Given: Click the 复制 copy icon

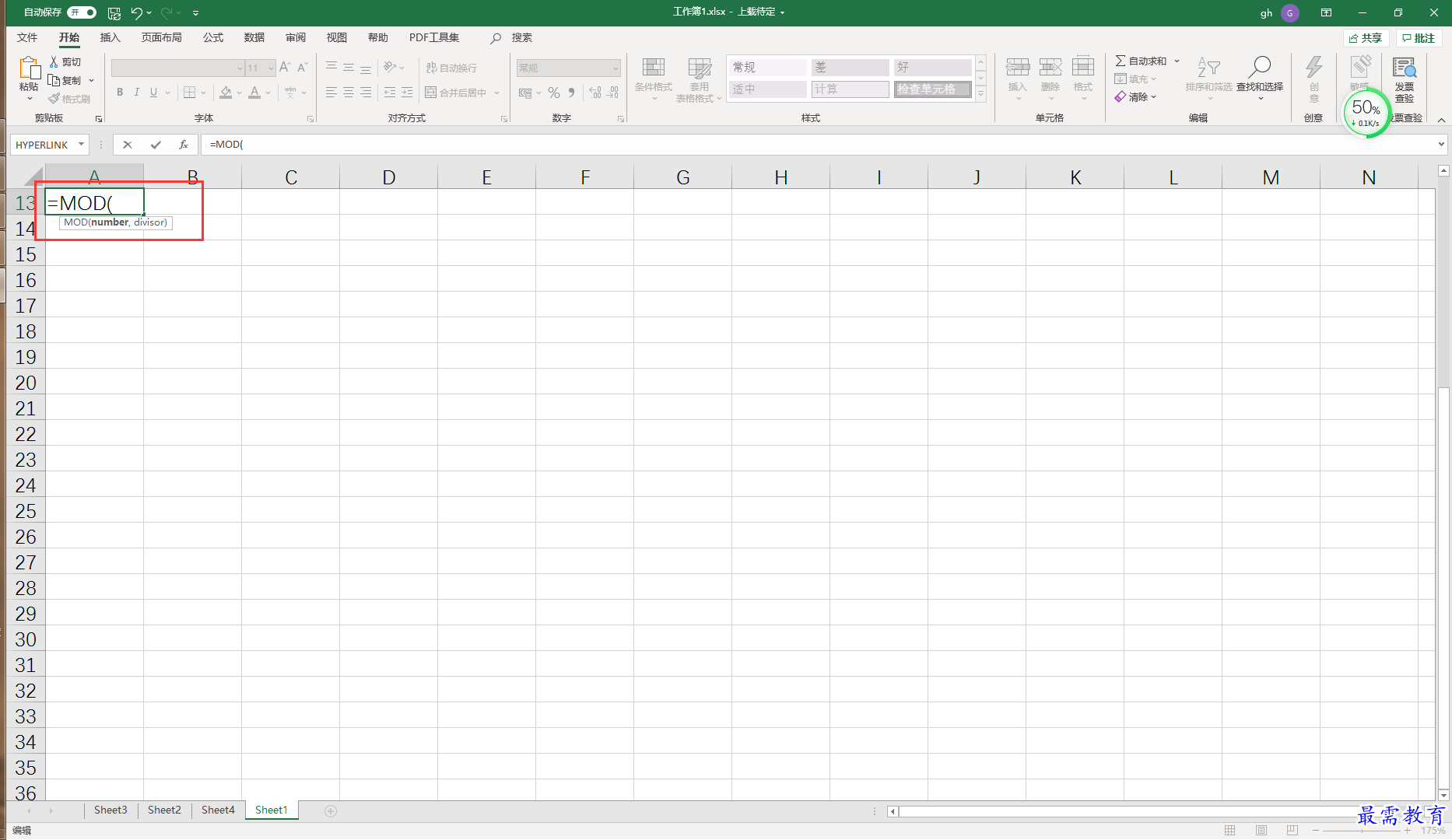Looking at the screenshot, I should (54, 80).
